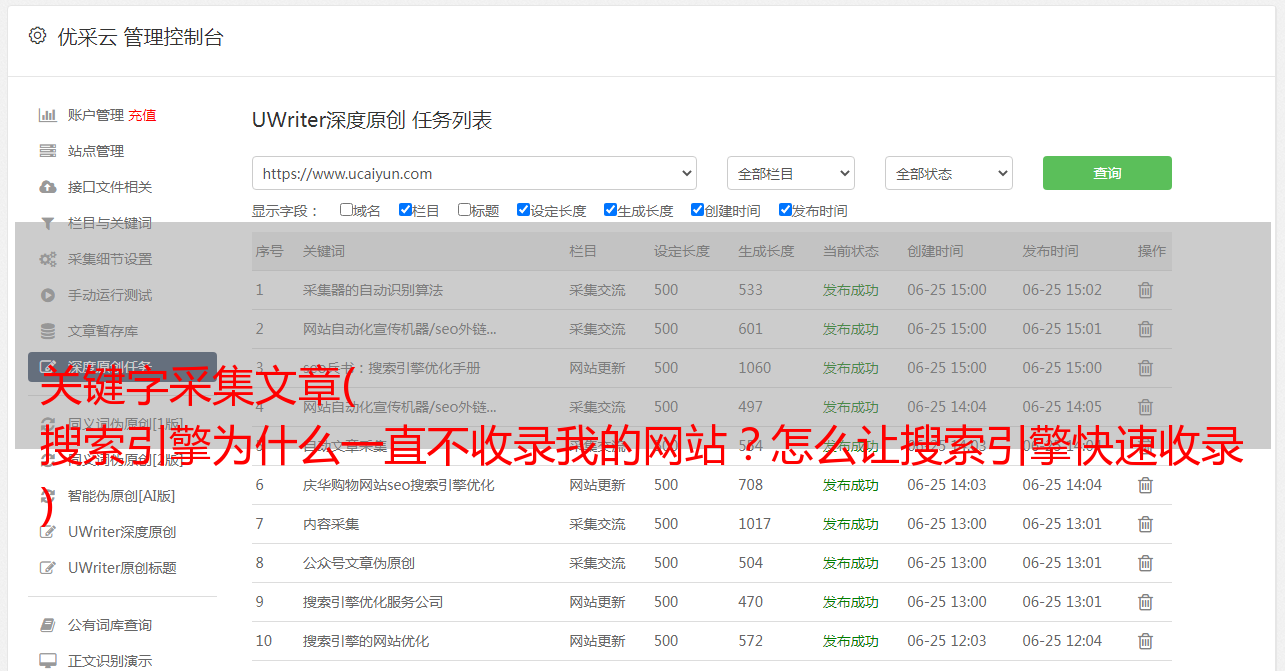Click the green 查询 button
This screenshot has height=671, width=1285.
[x=1107, y=173]
